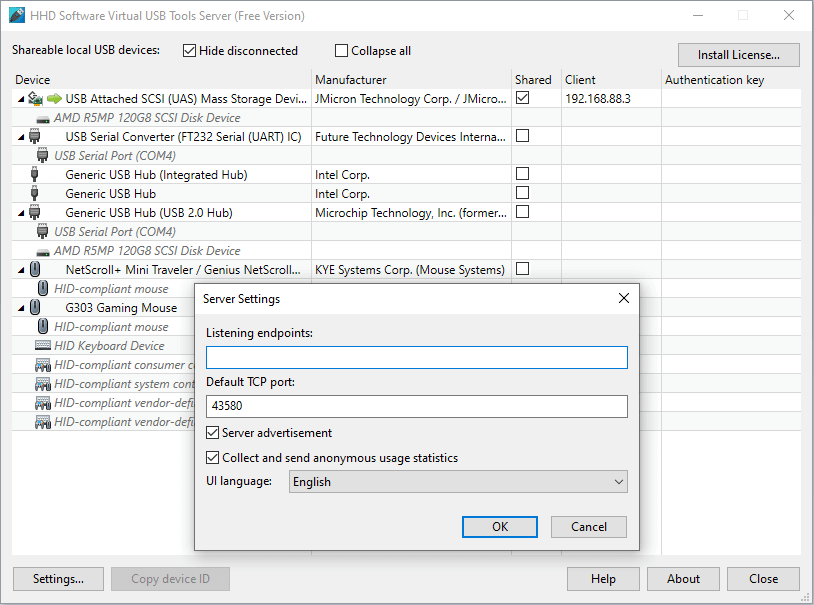Share the Microchip USB 2.0 Hub checkbox
Image resolution: width=814 pixels, height=605 pixels.
click(x=523, y=212)
